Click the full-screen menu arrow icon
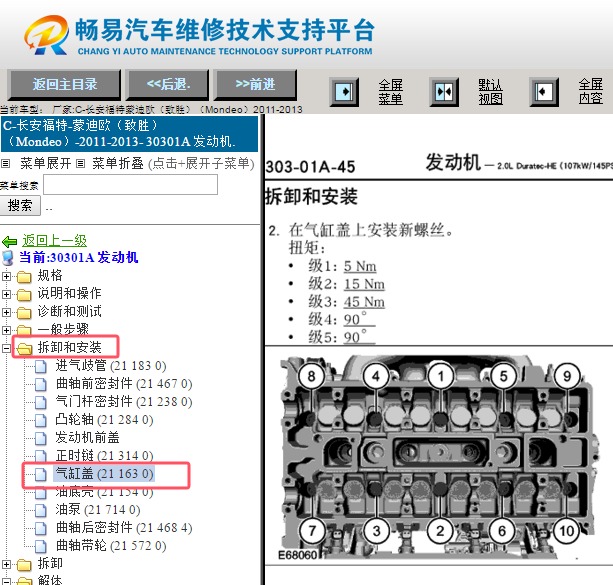The width and height of the screenshot is (613, 585). 344,92
